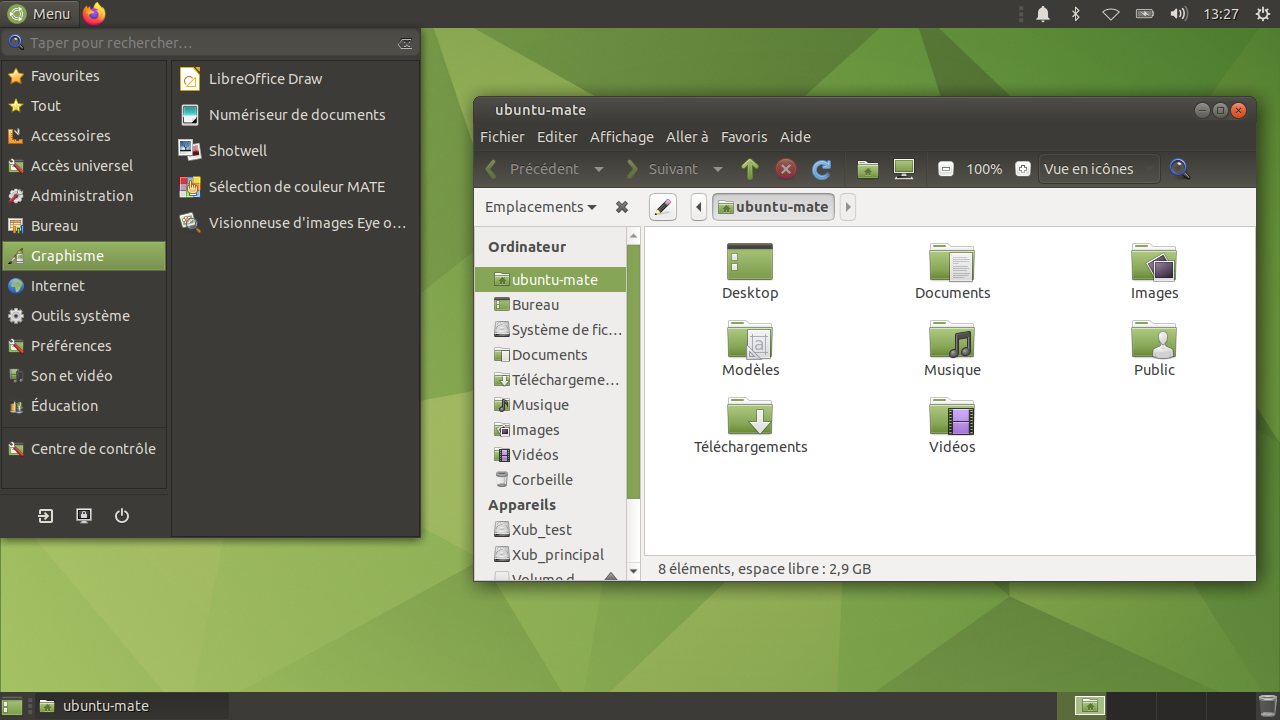Open the home folder from the toolbar icon
Screen dimensions: 1280x720
pos(867,169)
